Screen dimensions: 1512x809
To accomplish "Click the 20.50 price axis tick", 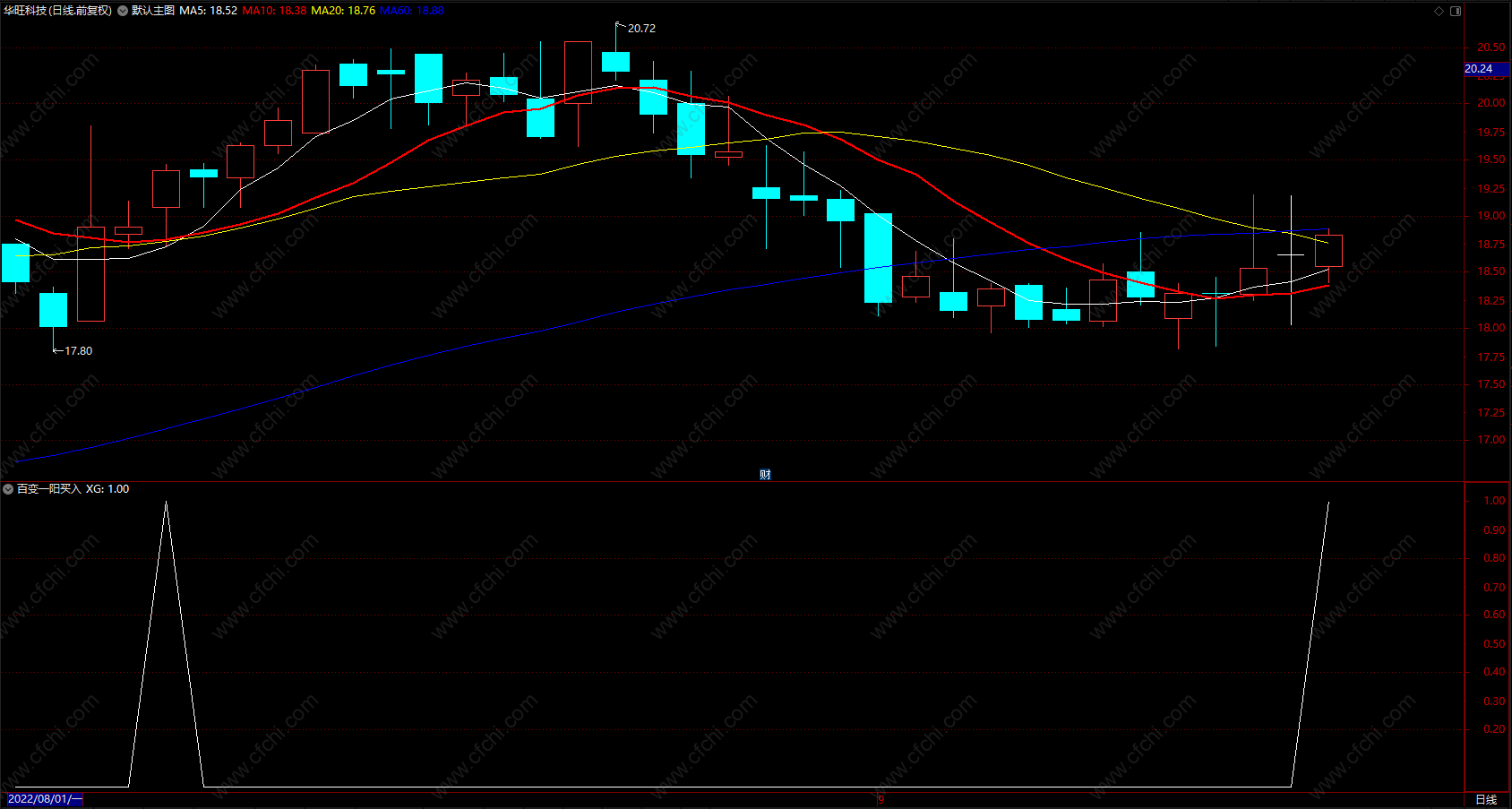I will 1491,47.
